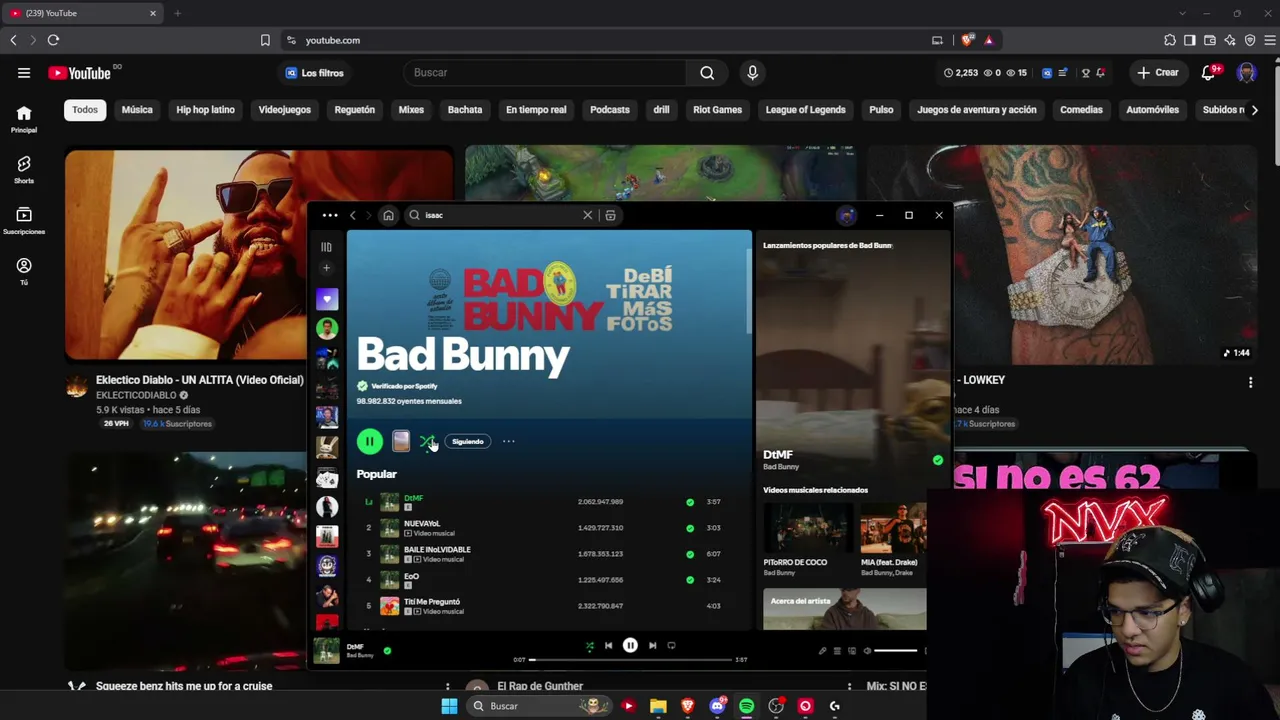This screenshot has height=720, width=1280.
Task: Go back in Spotify
Action: pos(352,215)
